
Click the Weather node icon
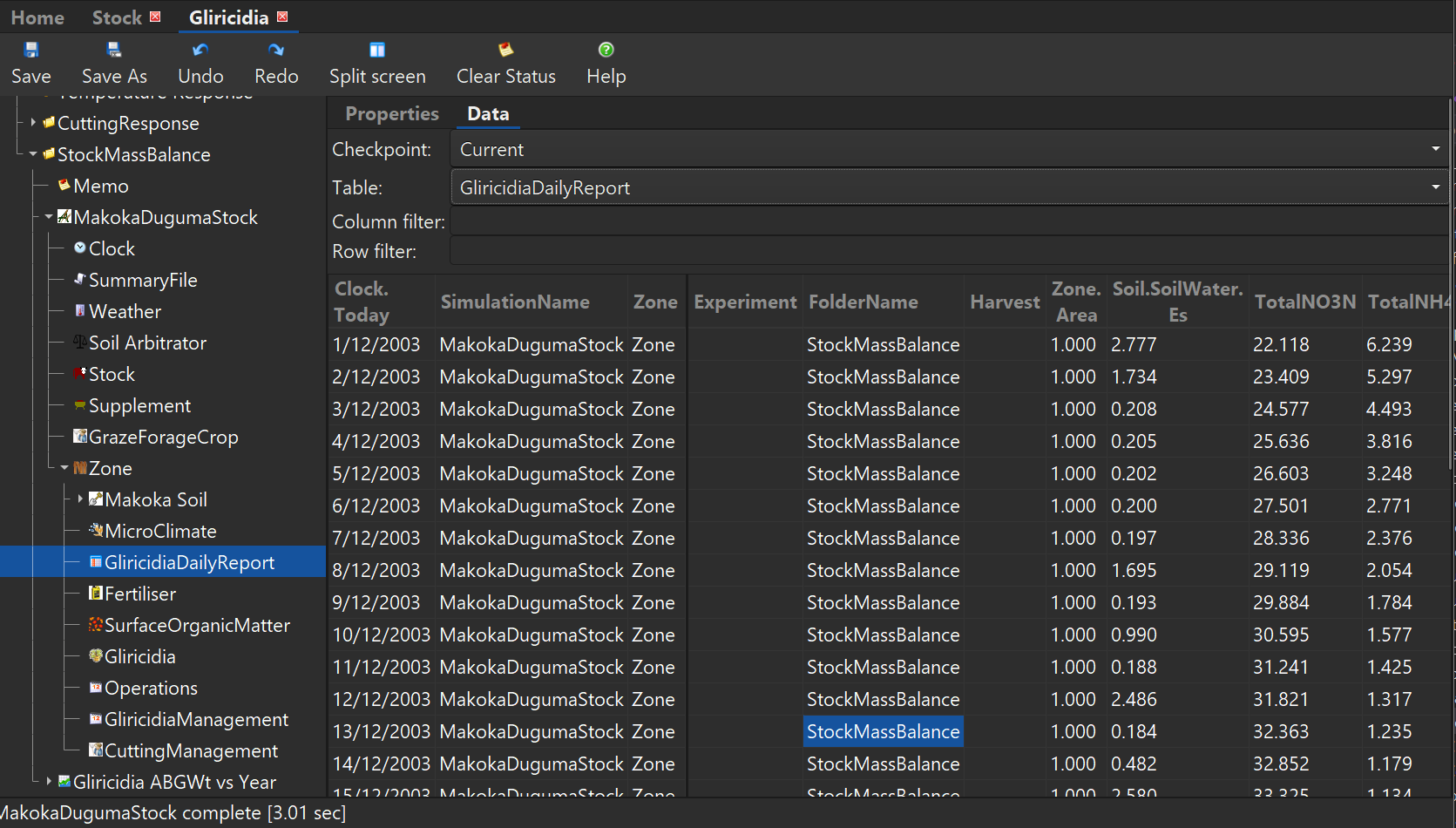tap(81, 311)
